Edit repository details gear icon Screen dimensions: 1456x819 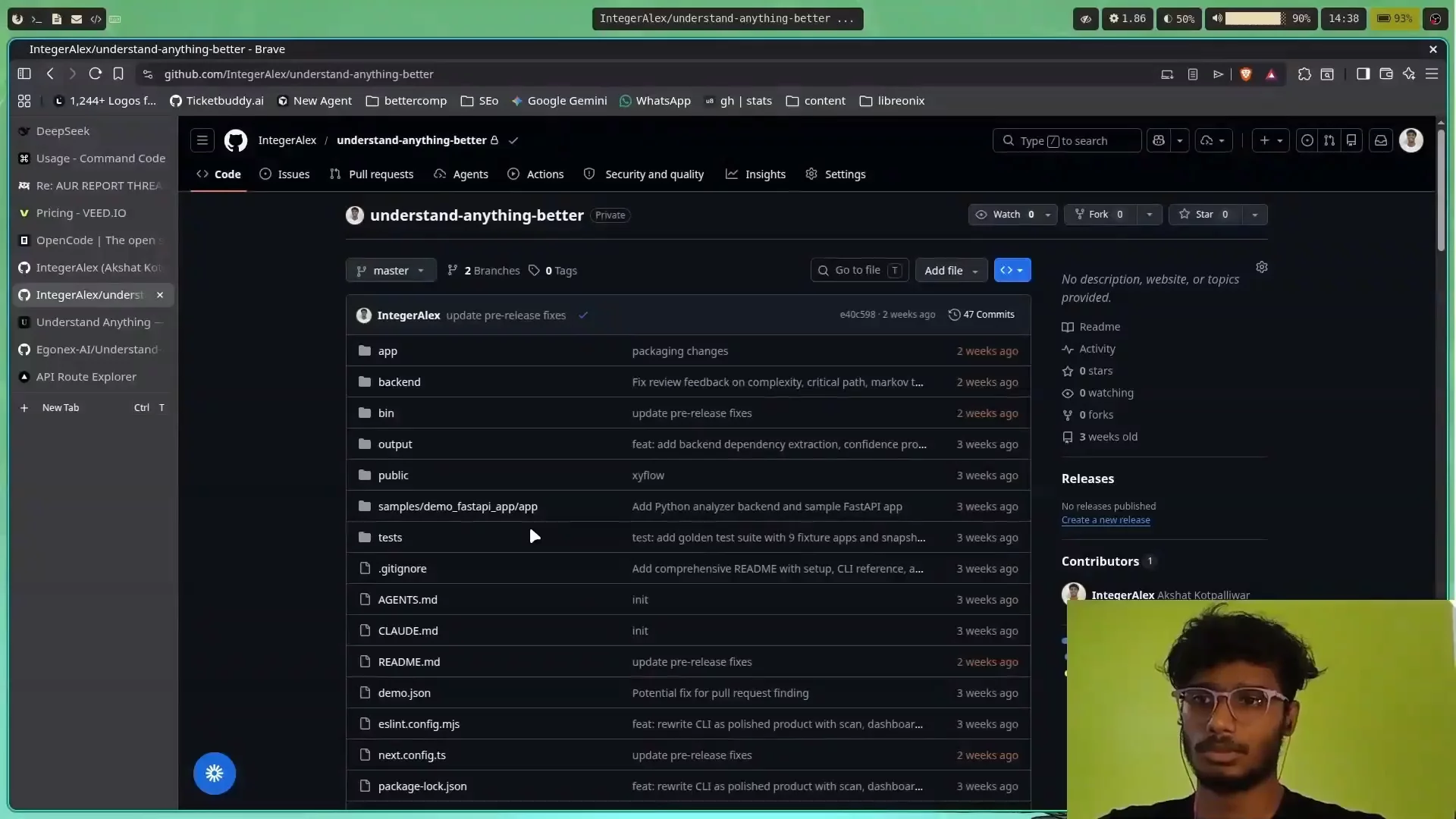coord(1262,267)
